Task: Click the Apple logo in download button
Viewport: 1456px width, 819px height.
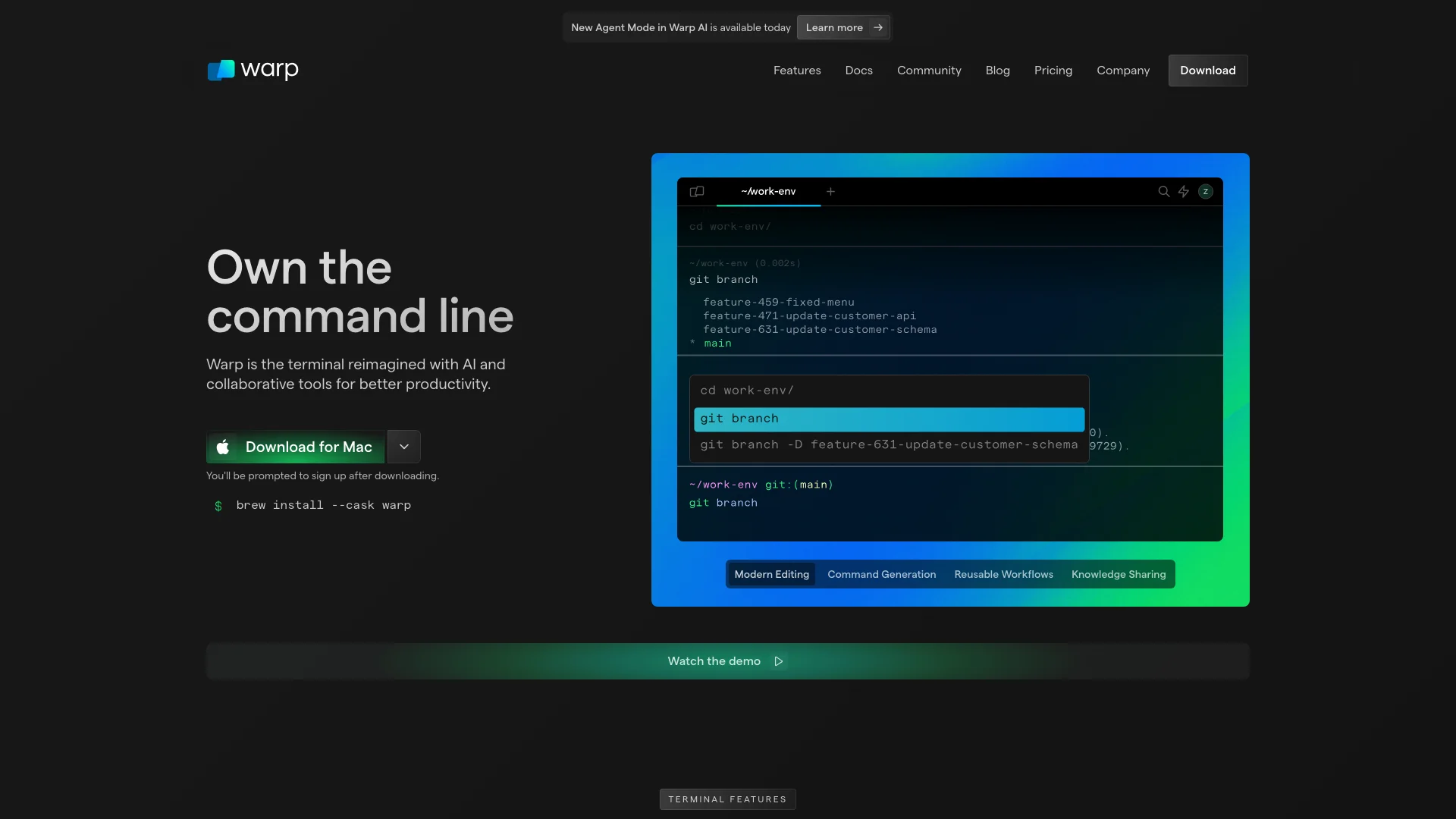Action: click(x=223, y=446)
